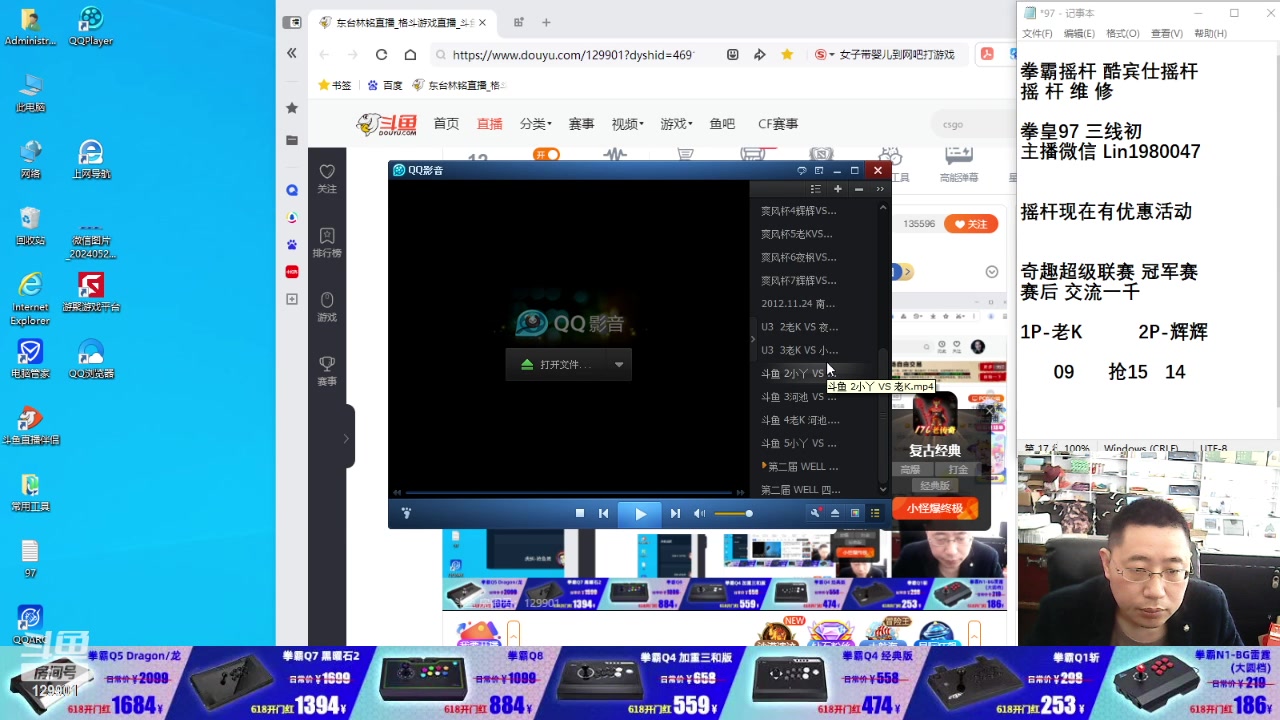Adjust the QQ影音 volume slider
Viewport: 1280px width, 720px height.
[733, 513]
